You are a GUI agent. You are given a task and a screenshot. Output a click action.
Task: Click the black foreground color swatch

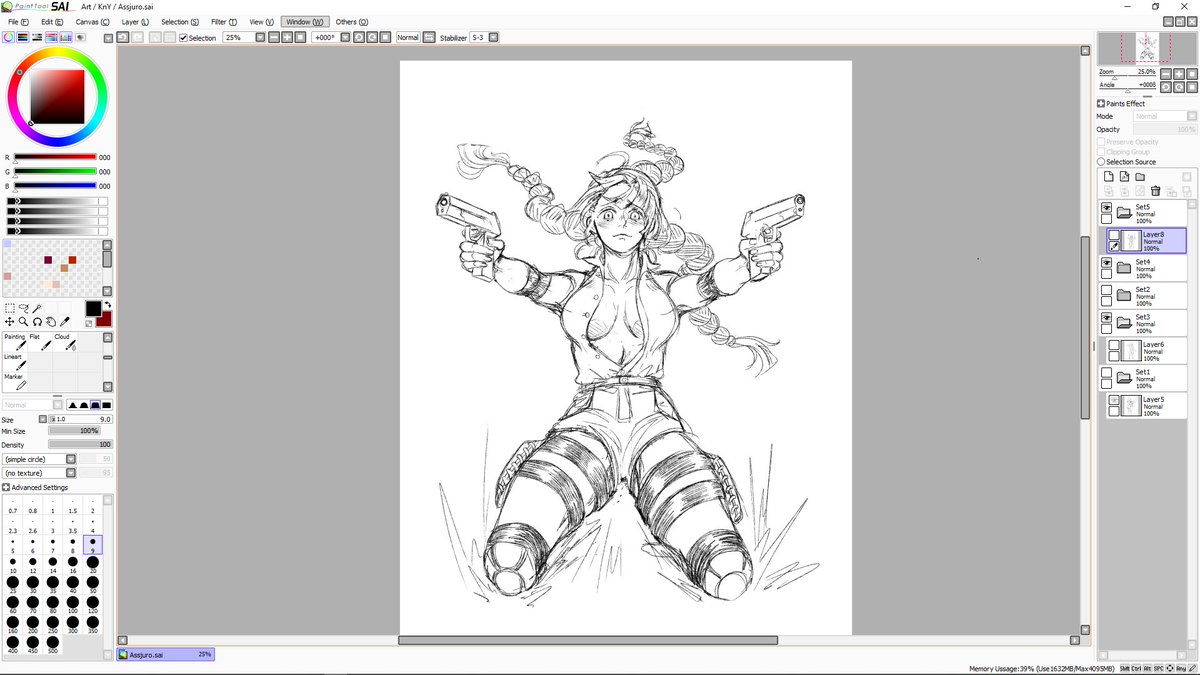pyautogui.click(x=93, y=309)
